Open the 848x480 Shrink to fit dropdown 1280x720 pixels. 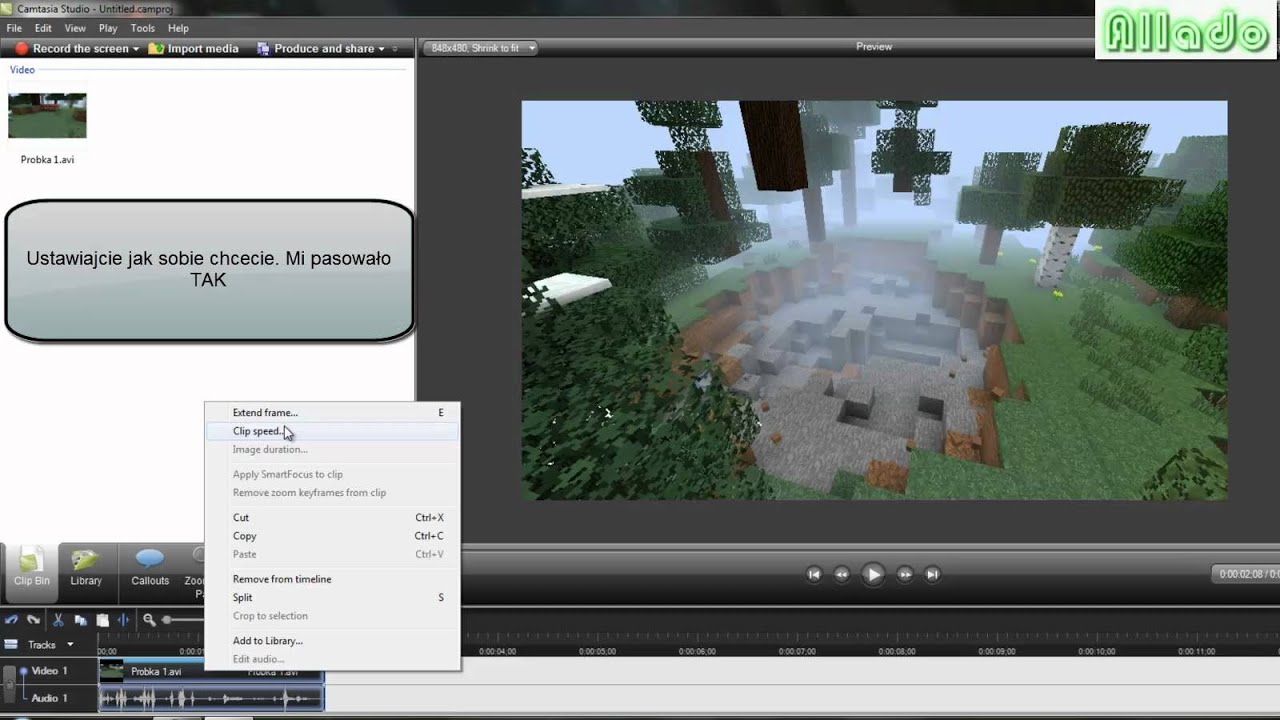[480, 48]
